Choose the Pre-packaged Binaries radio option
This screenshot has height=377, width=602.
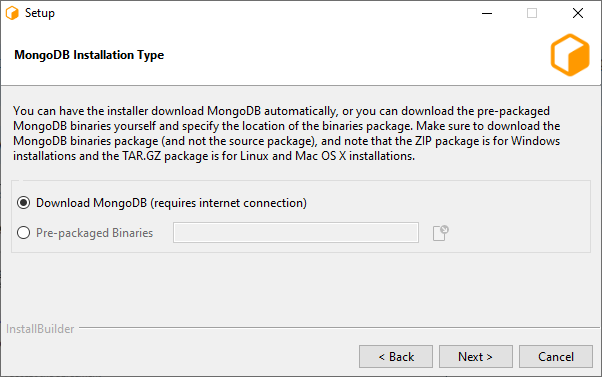point(23,233)
